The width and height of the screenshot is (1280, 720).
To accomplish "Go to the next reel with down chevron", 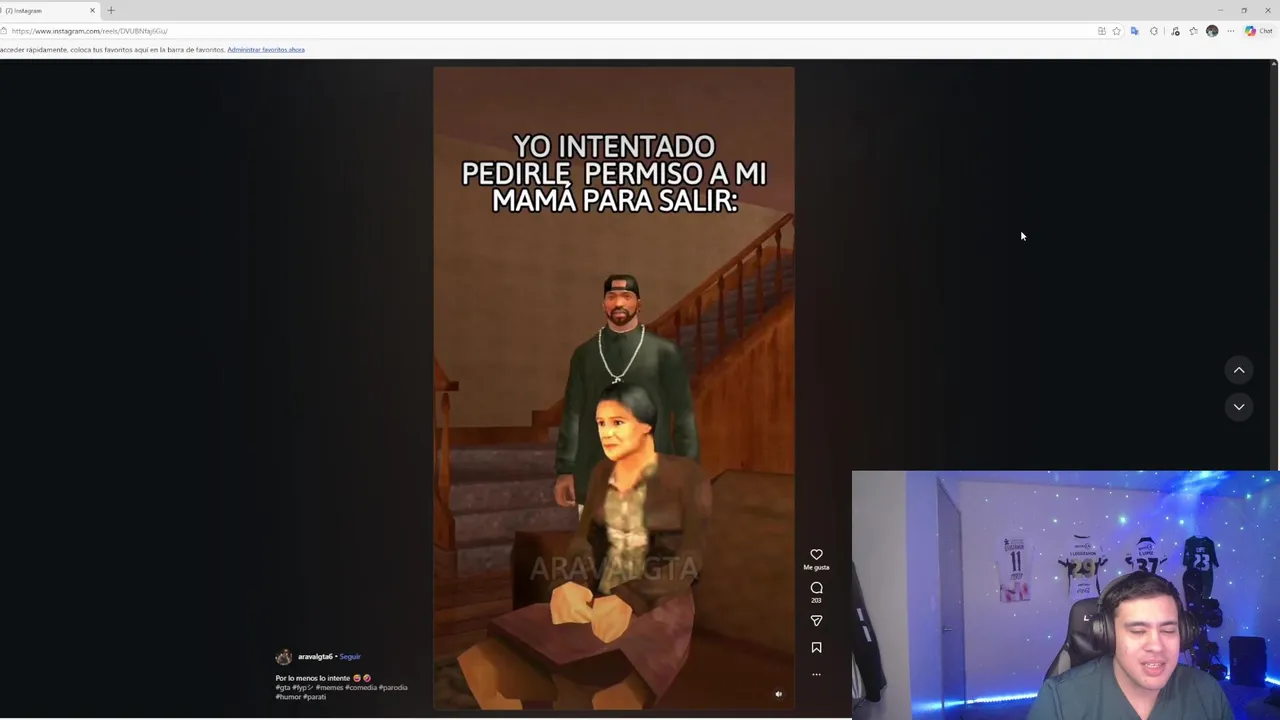I will pyautogui.click(x=1239, y=407).
